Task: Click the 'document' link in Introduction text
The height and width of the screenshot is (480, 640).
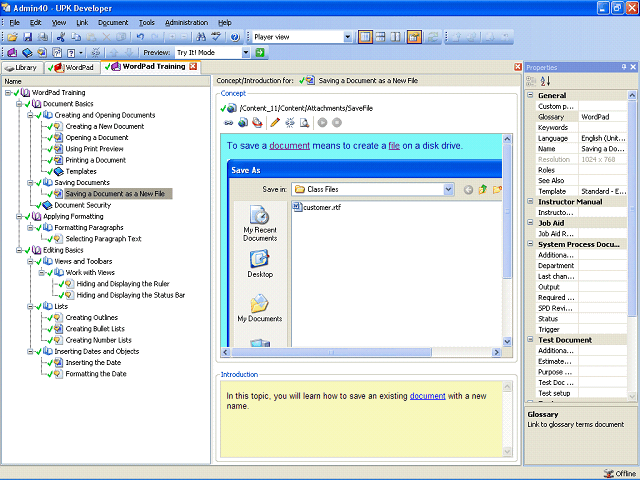Action: pyautogui.click(x=427, y=396)
